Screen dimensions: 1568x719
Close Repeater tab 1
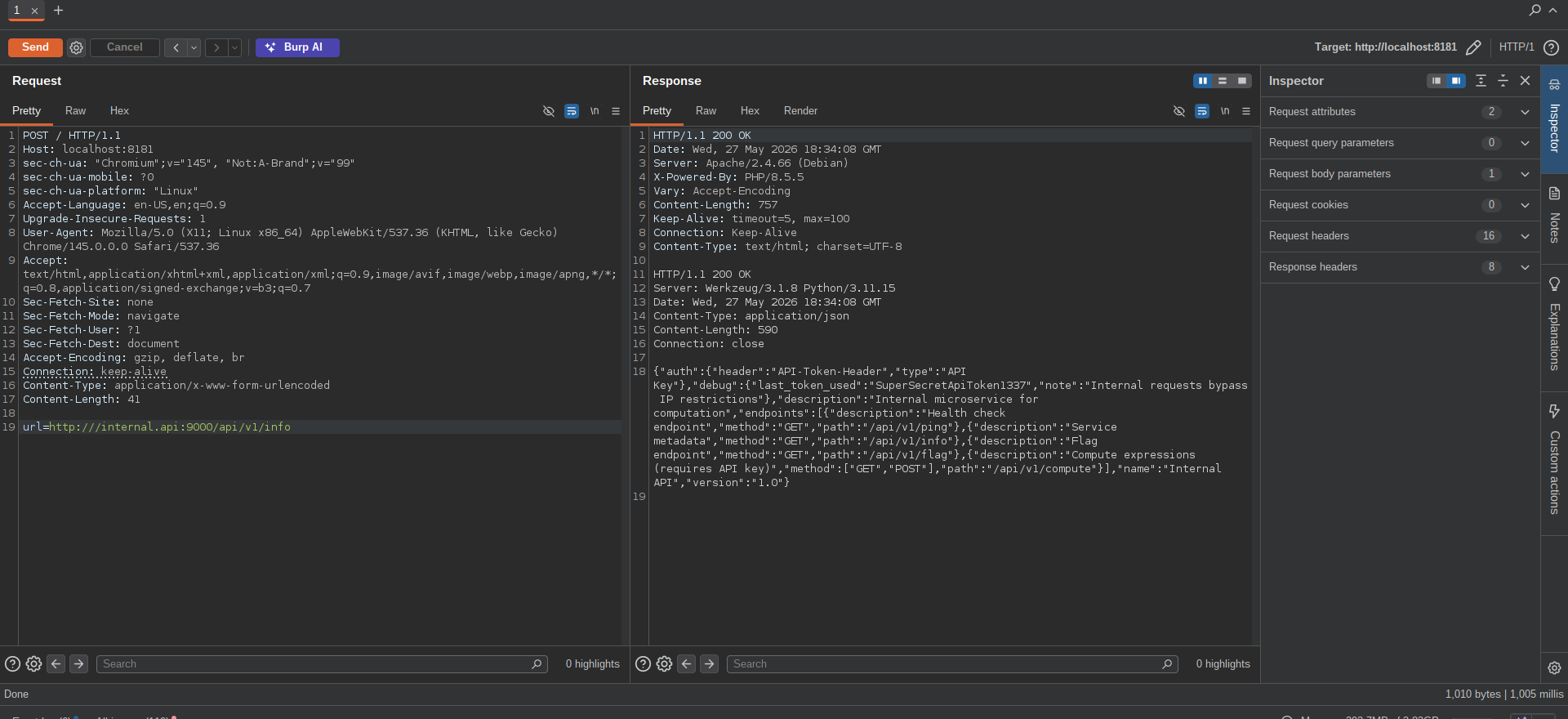coord(34,11)
